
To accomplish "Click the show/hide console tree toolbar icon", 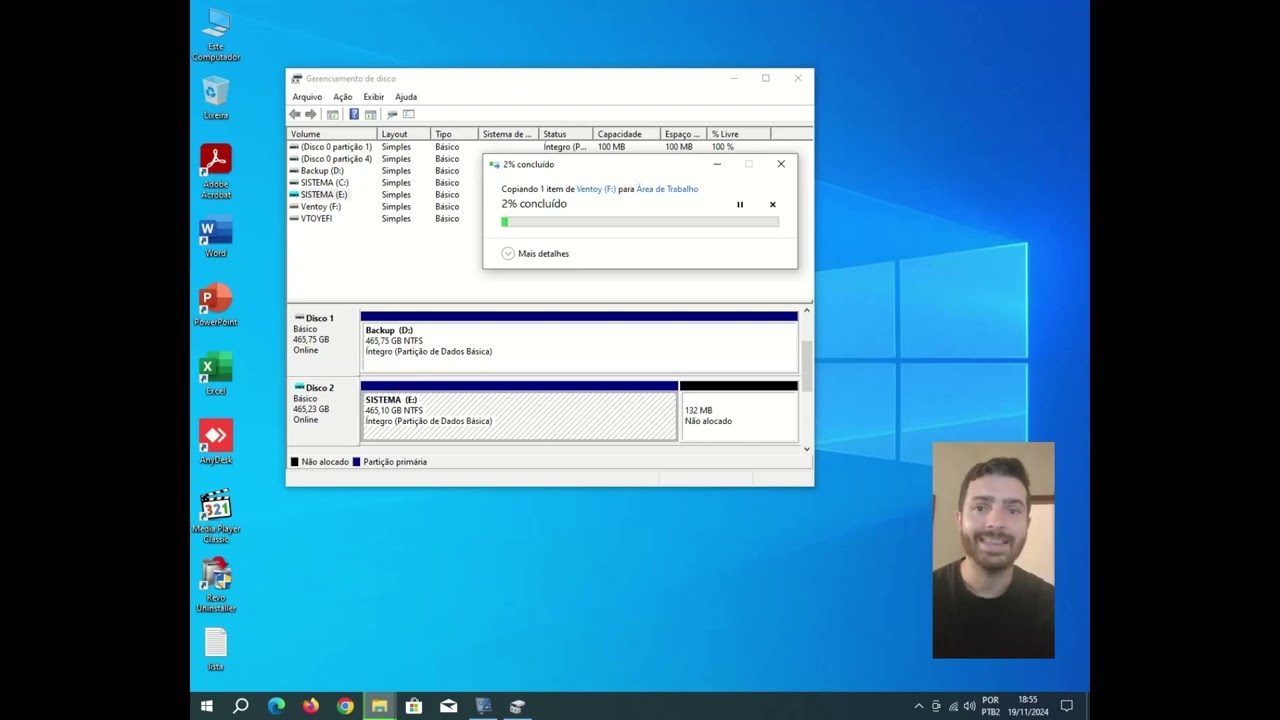I will coord(333,115).
